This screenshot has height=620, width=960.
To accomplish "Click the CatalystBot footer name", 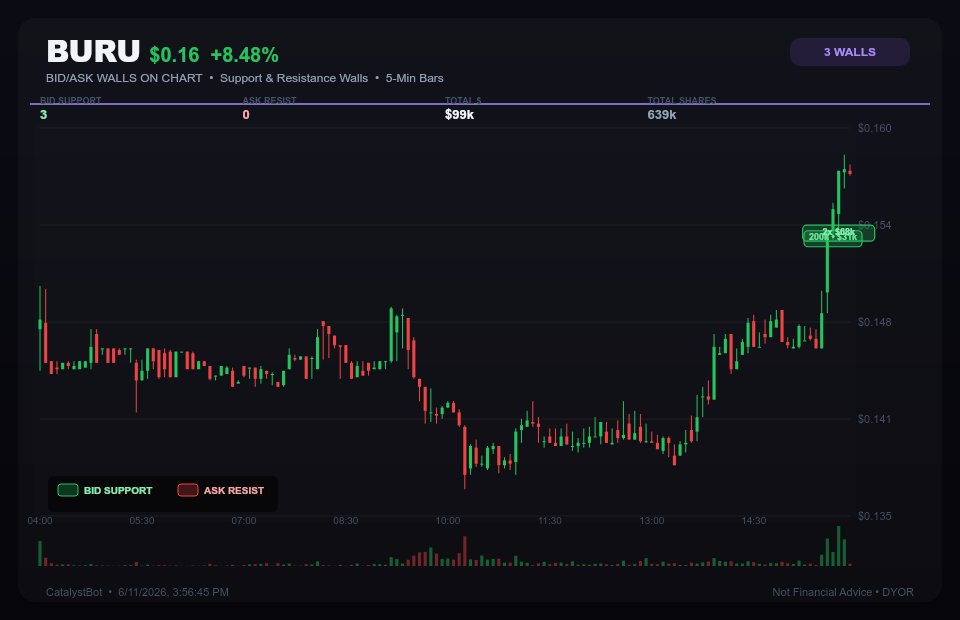I will tap(74, 592).
